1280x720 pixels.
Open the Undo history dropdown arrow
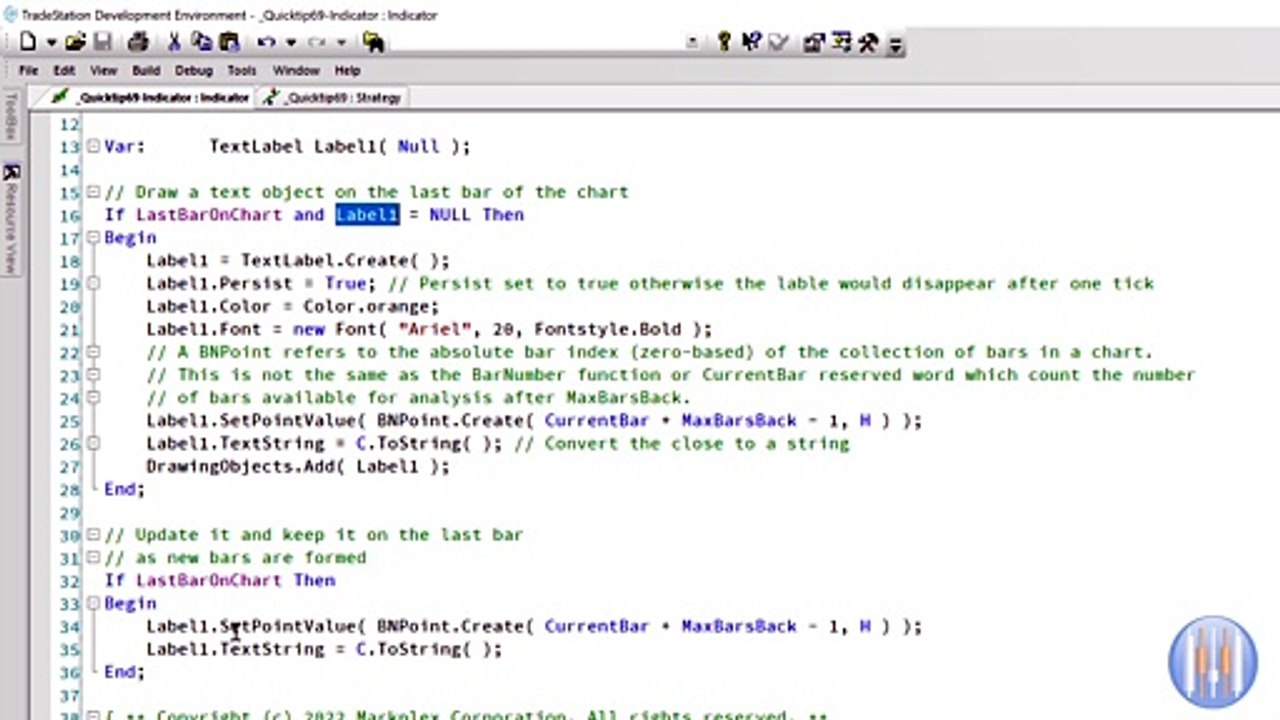(x=291, y=43)
